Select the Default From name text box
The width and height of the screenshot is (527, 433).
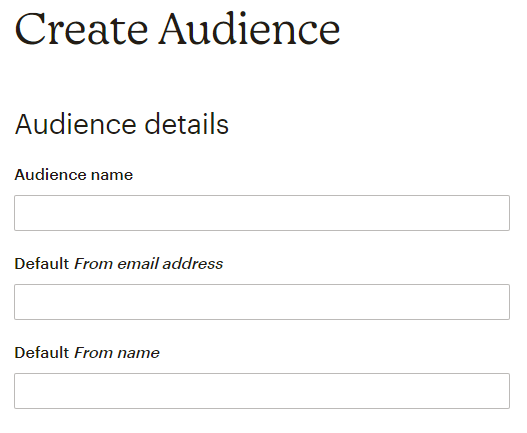pyautogui.click(x=262, y=391)
